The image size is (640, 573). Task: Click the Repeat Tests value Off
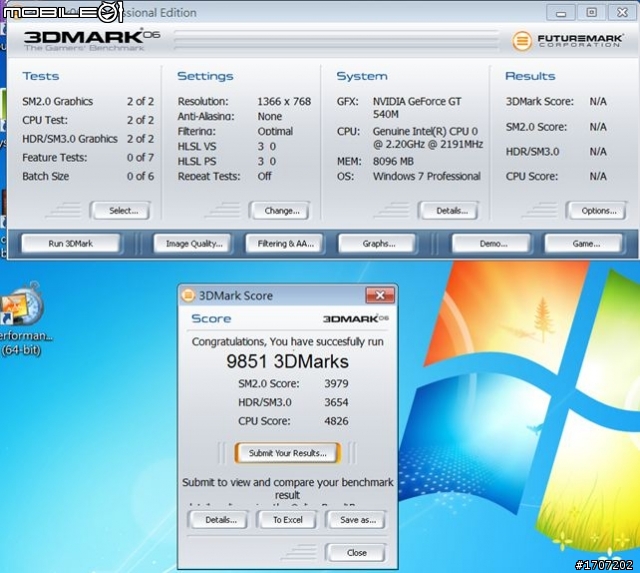(264, 176)
